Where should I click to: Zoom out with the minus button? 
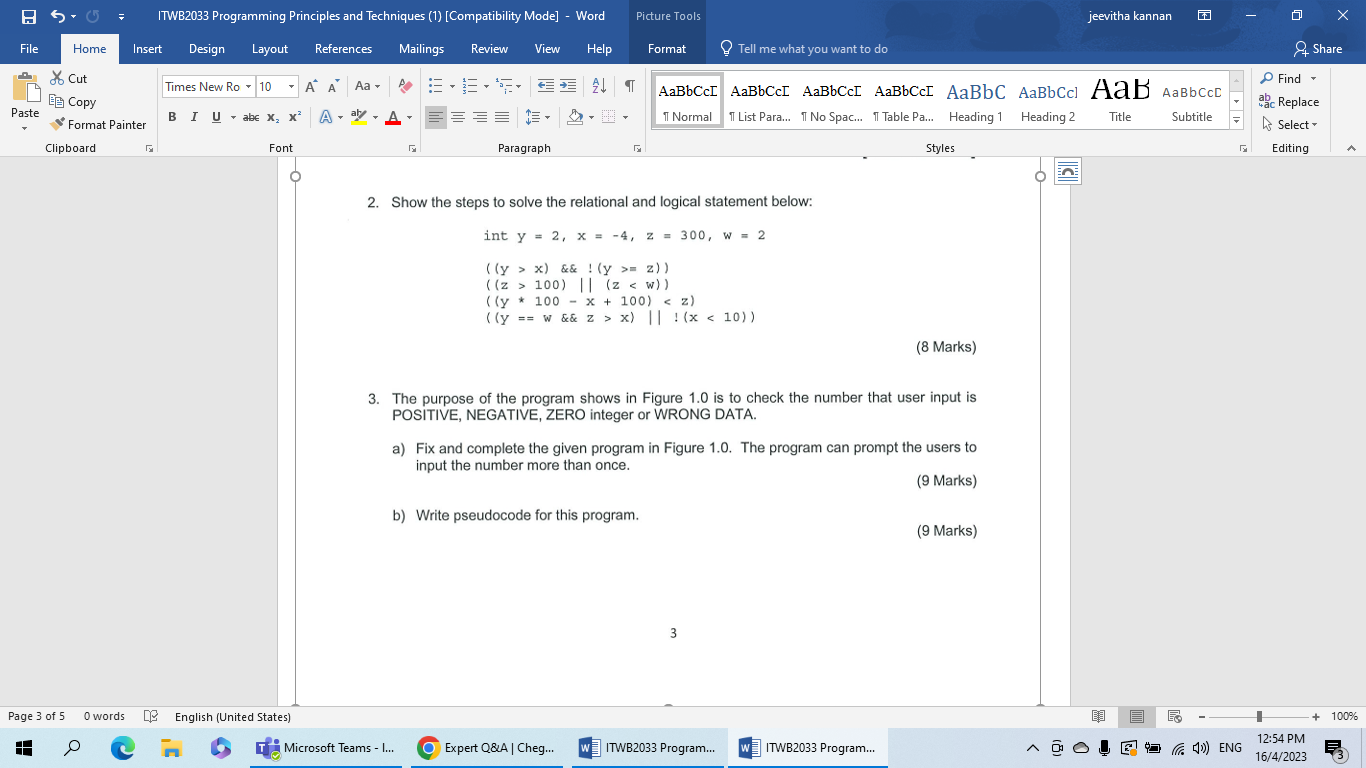point(1203,716)
